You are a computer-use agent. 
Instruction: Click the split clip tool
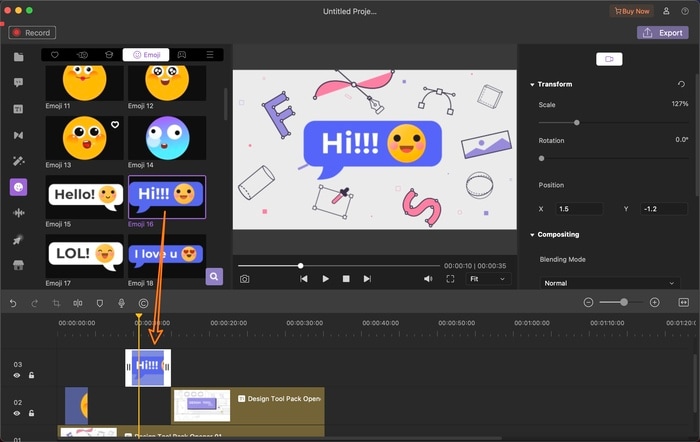click(78, 304)
